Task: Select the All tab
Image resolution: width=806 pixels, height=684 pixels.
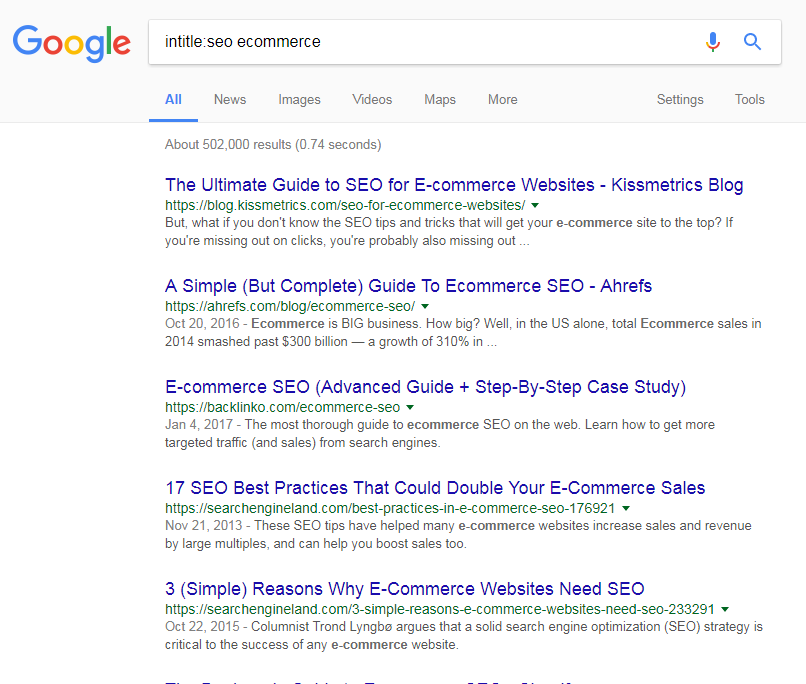Action: pyautogui.click(x=173, y=100)
